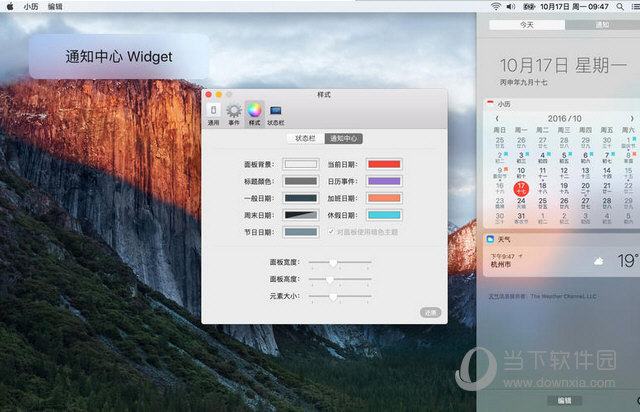Image resolution: width=640 pixels, height=412 pixels.
Task: Click the battery status icon
Action: tap(529, 7)
